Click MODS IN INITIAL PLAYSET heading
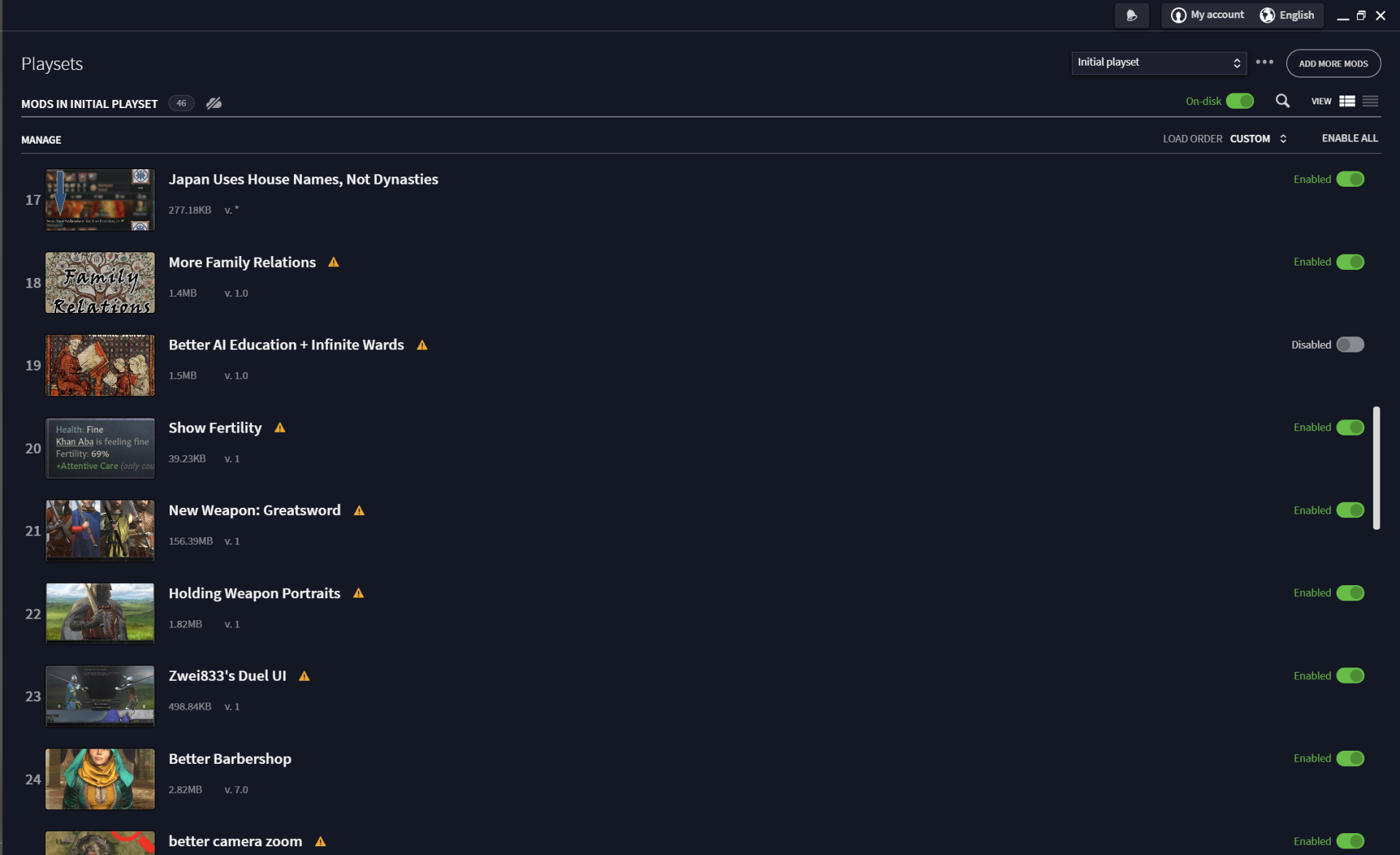The image size is (1400, 855). point(89,104)
